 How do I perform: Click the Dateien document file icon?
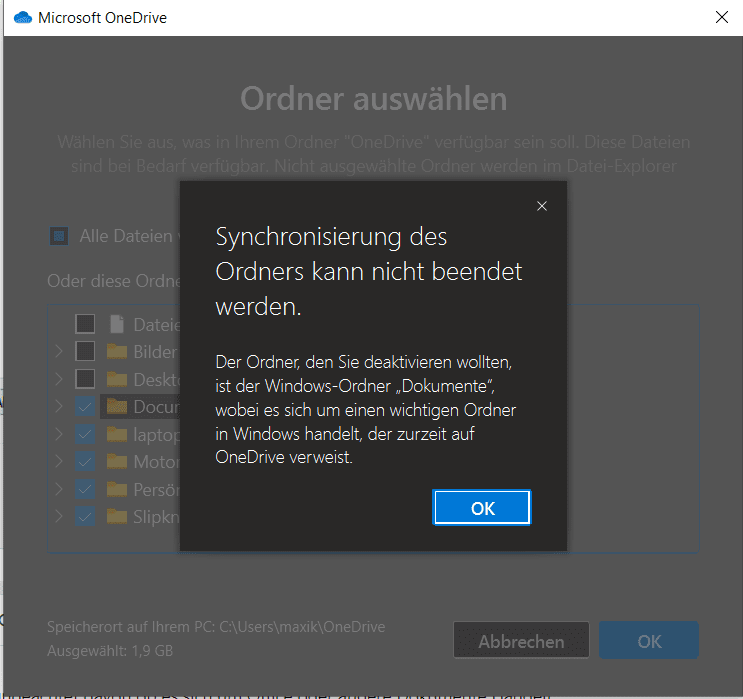pyautogui.click(x=117, y=324)
